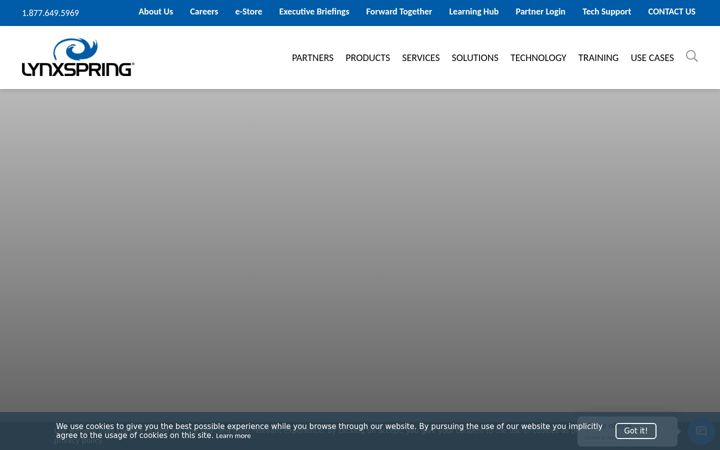This screenshot has width=720, height=450.
Task: Open the chat bubble icon
Action: 701,431
